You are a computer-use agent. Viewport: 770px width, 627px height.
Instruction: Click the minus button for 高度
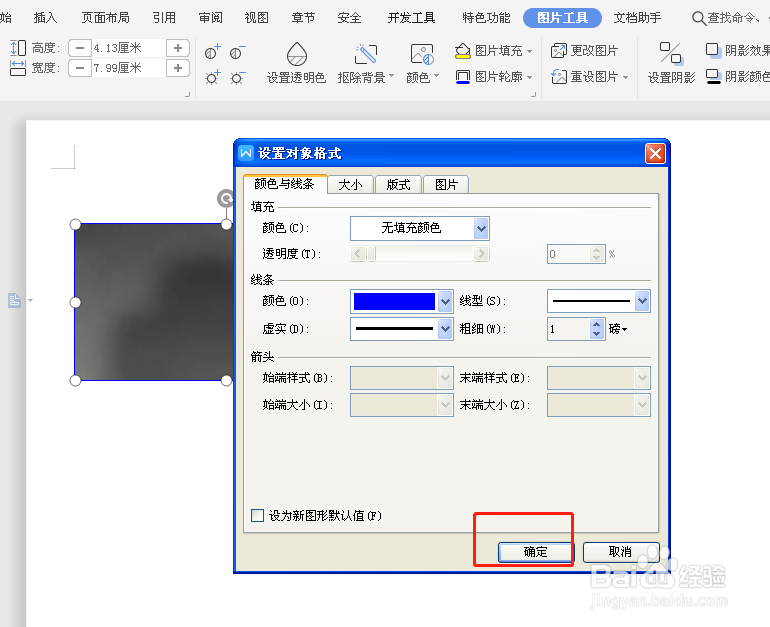[80, 48]
